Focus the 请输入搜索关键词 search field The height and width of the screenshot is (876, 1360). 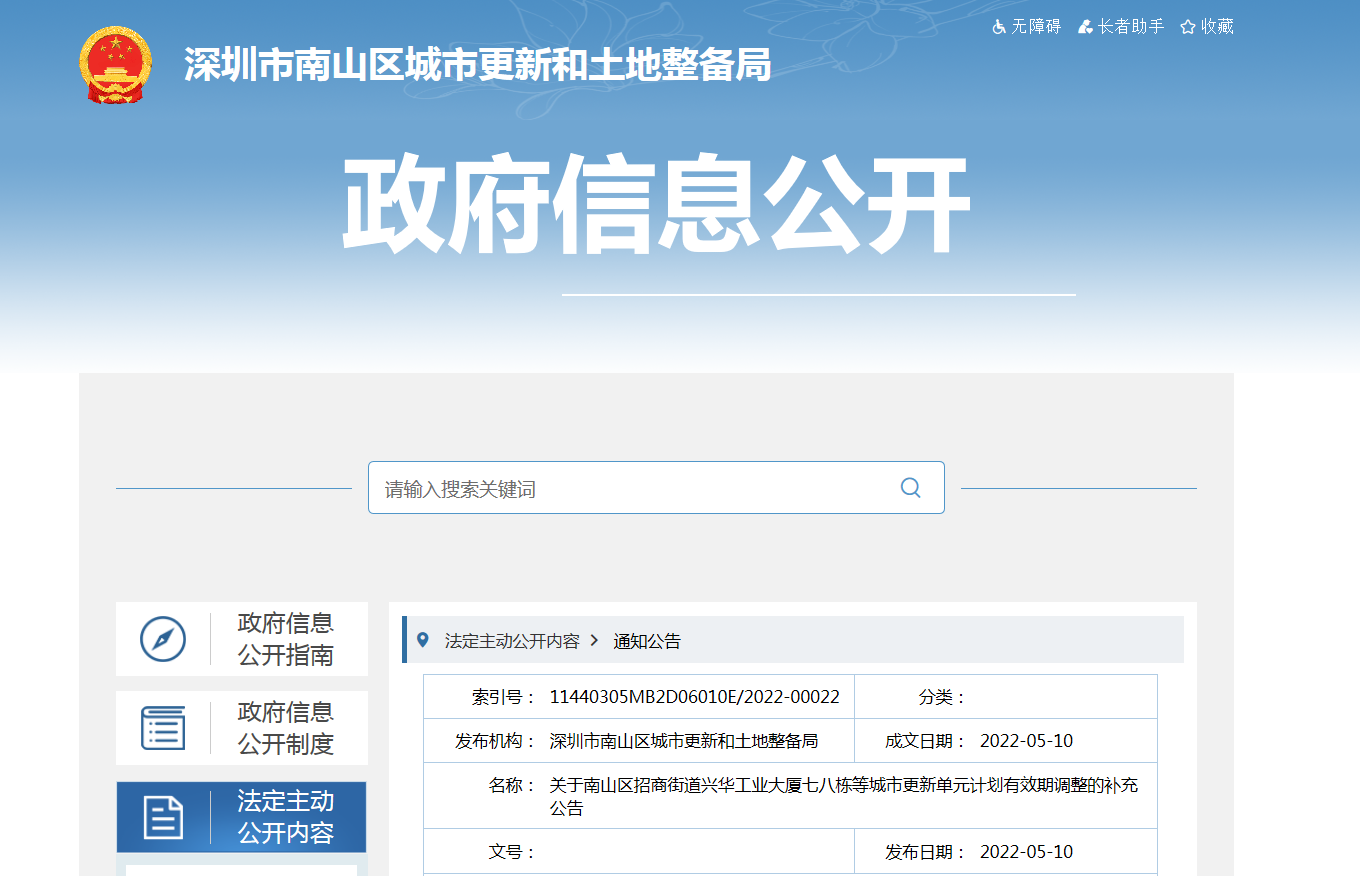click(x=630, y=488)
